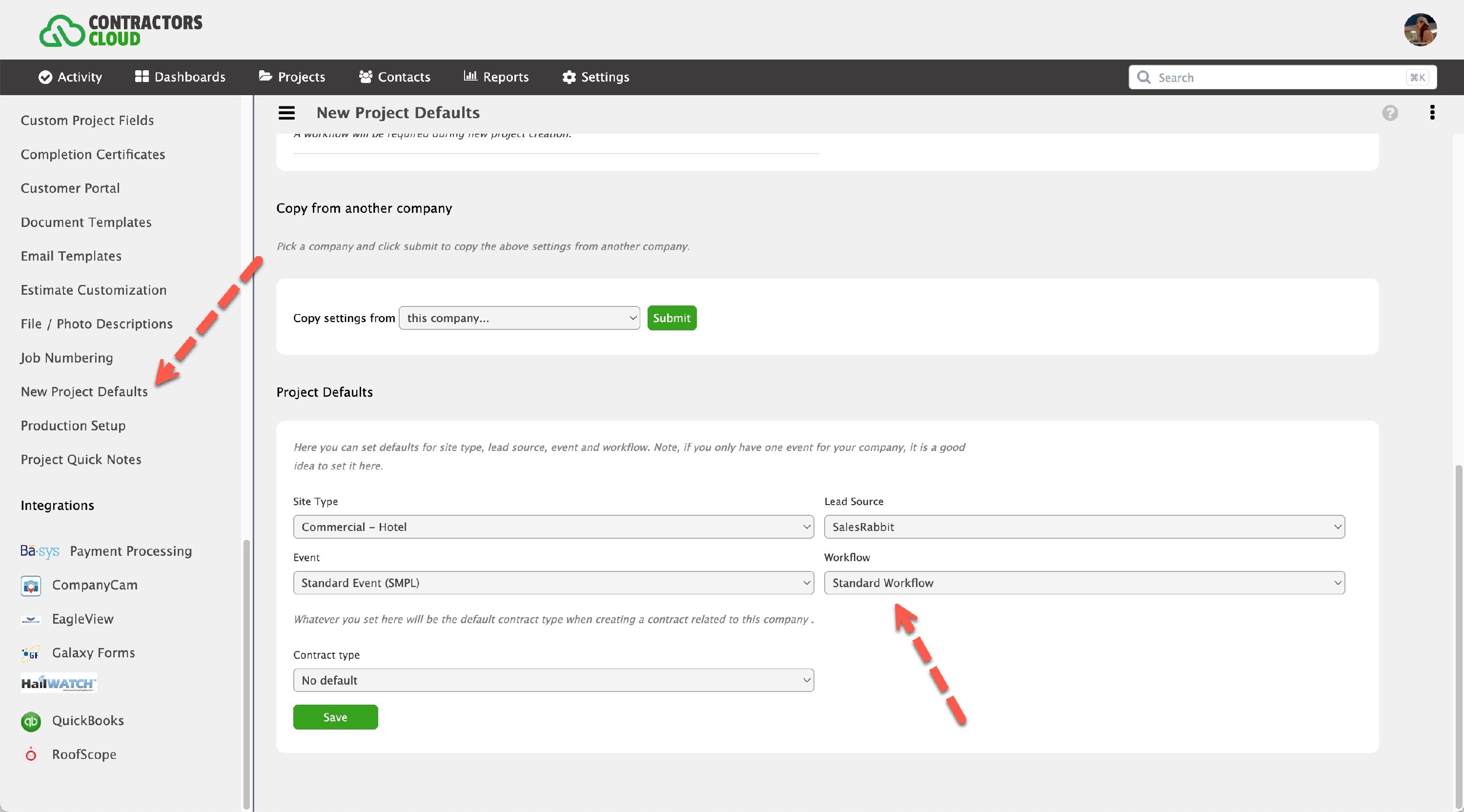The height and width of the screenshot is (812, 1464).
Task: Expand the Site Type dropdown
Action: [x=553, y=527]
